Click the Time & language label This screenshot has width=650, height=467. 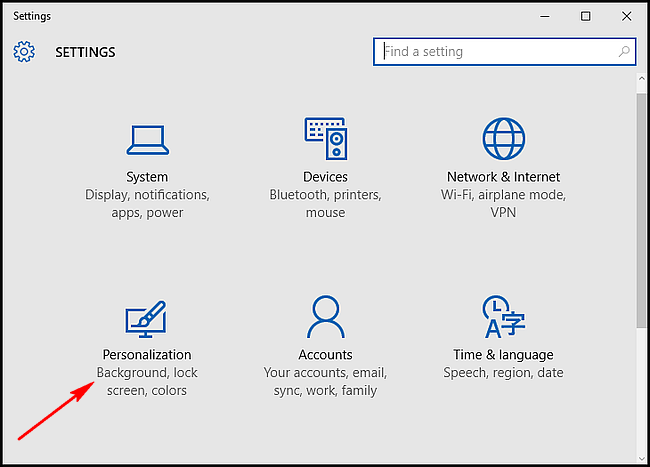pos(503,355)
